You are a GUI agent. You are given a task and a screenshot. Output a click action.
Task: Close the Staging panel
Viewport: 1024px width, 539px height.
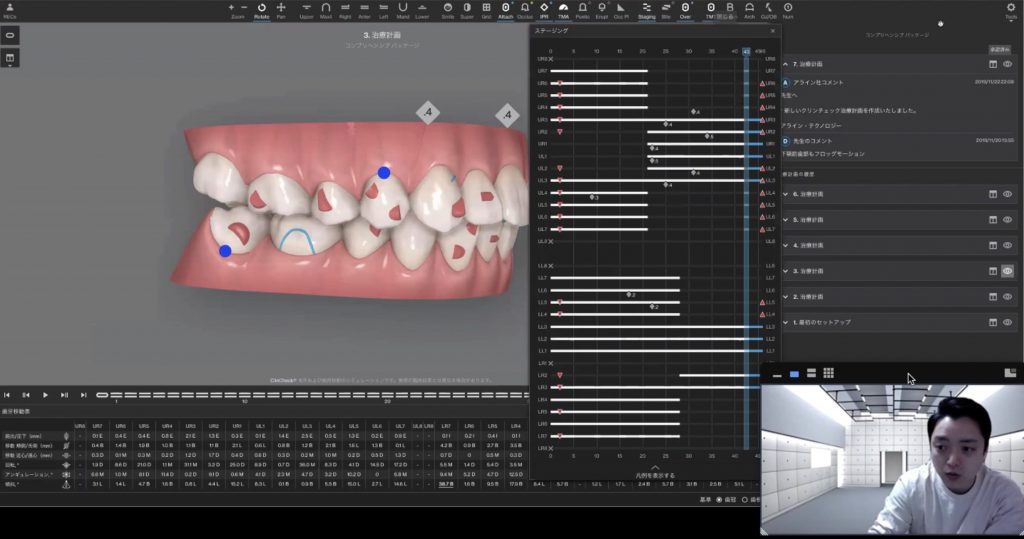(773, 31)
